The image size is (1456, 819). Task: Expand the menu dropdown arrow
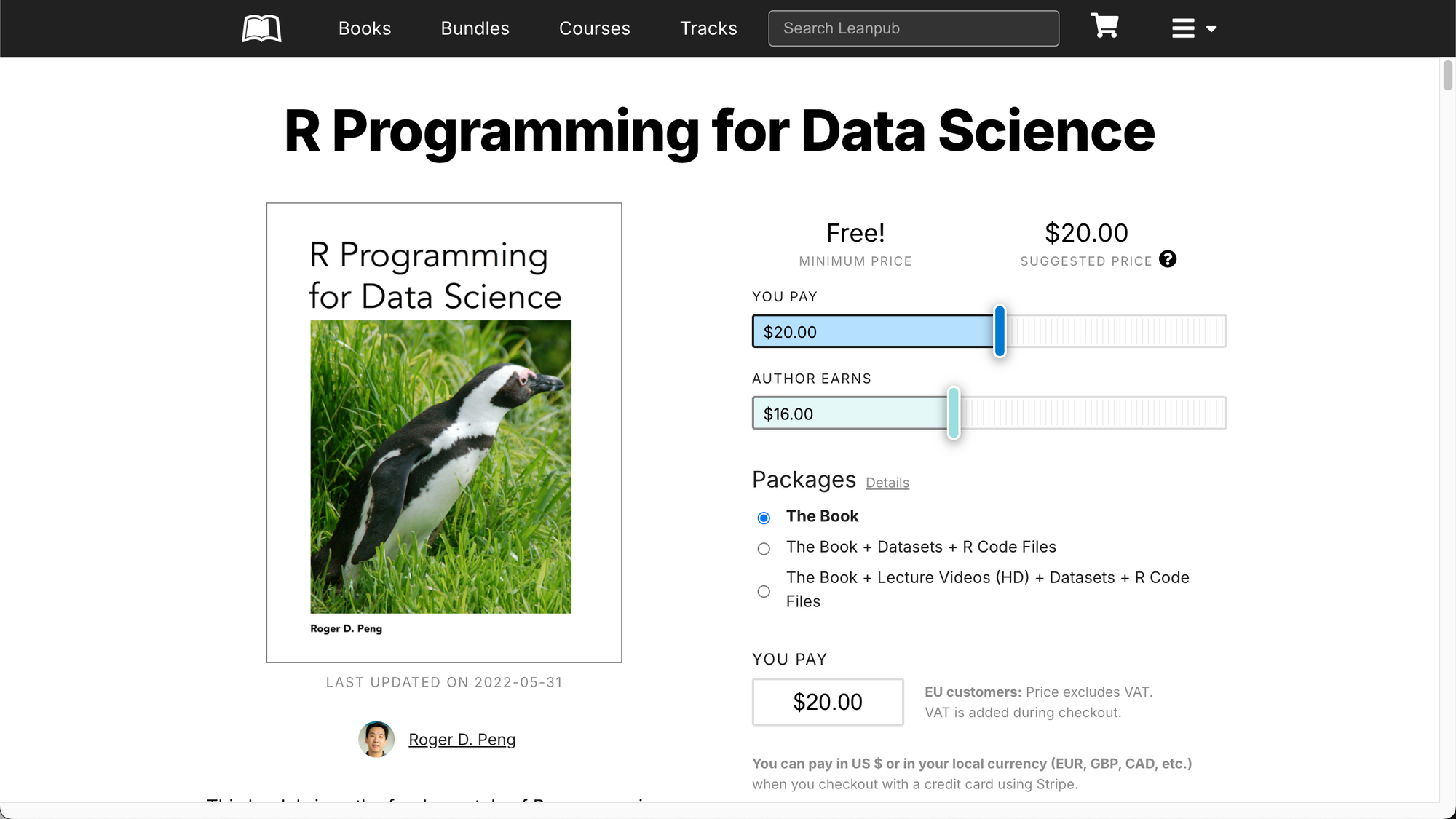pos(1211,29)
